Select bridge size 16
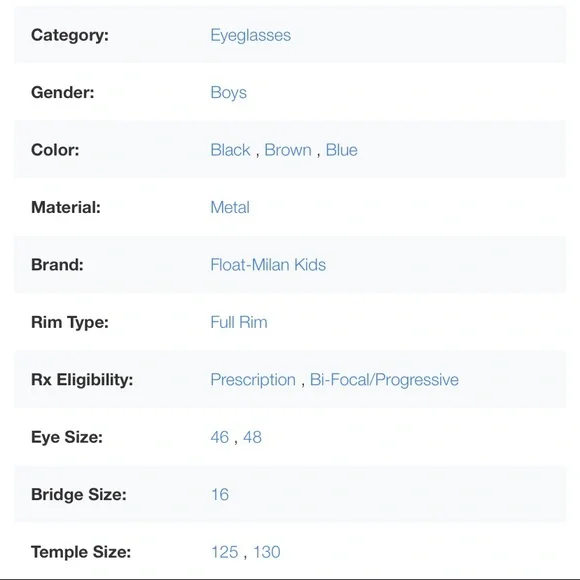Image resolution: width=580 pixels, height=580 pixels. tap(220, 495)
